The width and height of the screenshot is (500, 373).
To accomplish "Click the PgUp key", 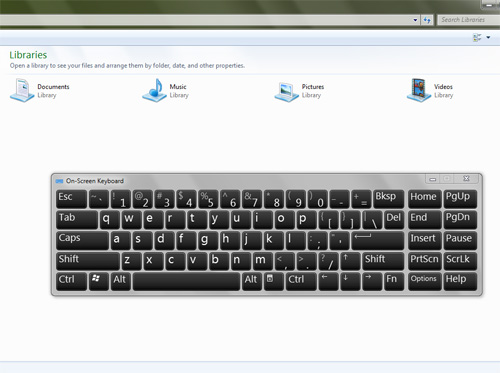I will tap(460, 199).
